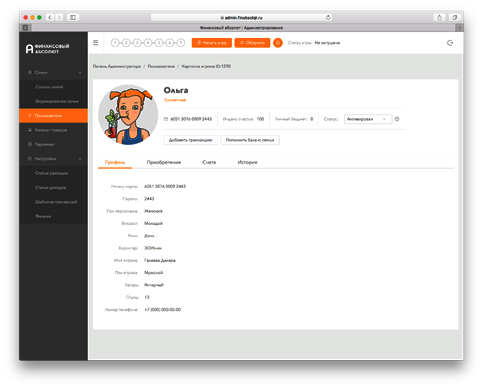This screenshot has width=483, height=388.
Task: Open 'Фишки' sidebar item
Action: 53,216
